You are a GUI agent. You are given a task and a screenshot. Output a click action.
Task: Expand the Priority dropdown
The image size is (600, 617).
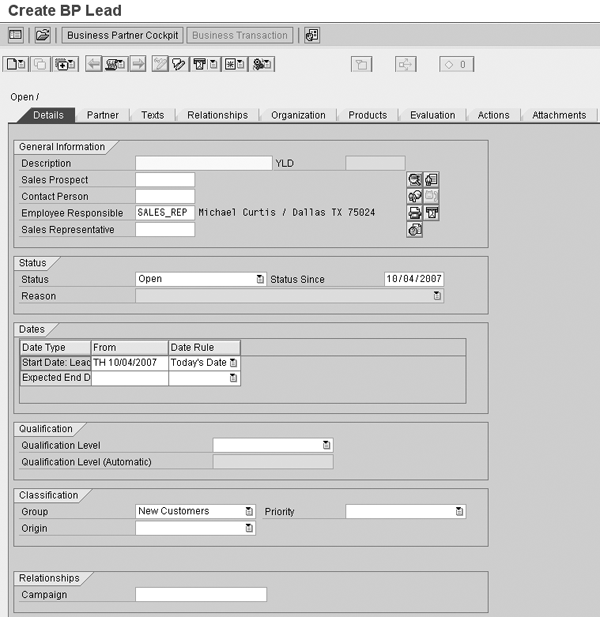coord(460,511)
